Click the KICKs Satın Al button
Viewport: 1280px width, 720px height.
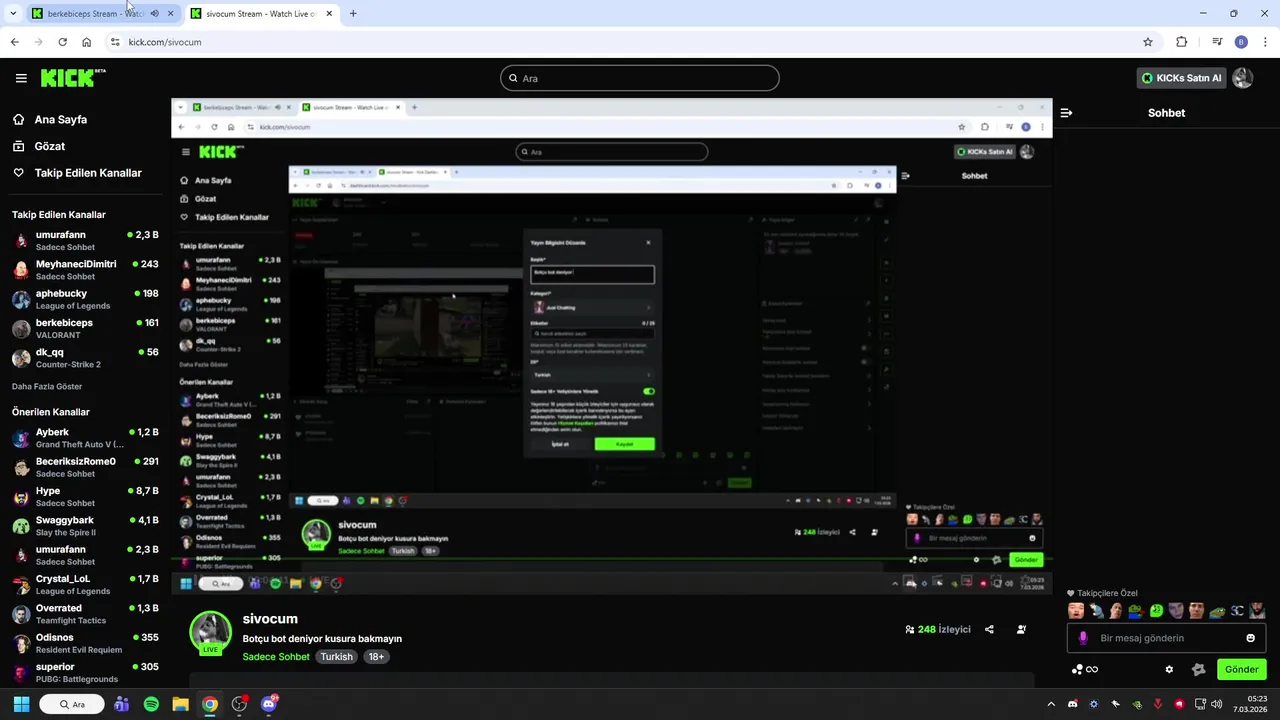pos(1181,78)
